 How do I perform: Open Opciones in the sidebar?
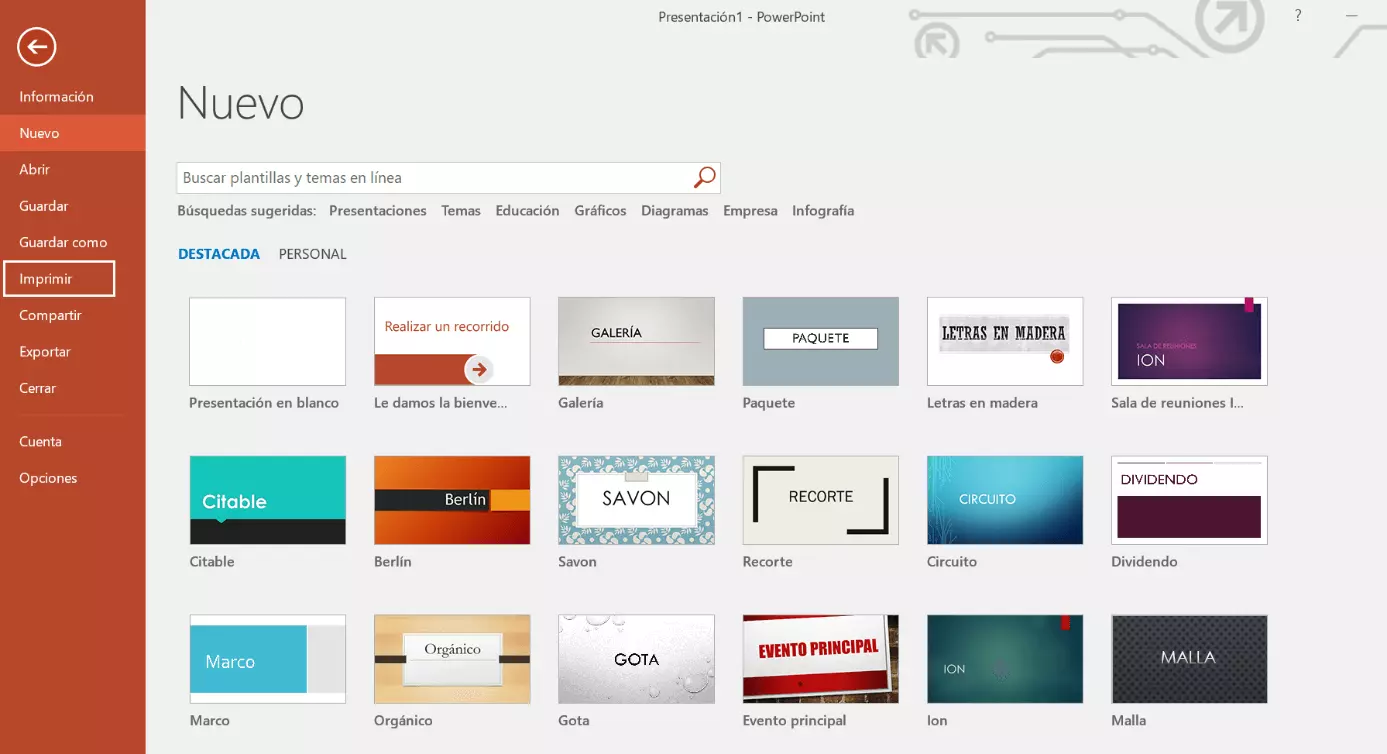[72, 478]
